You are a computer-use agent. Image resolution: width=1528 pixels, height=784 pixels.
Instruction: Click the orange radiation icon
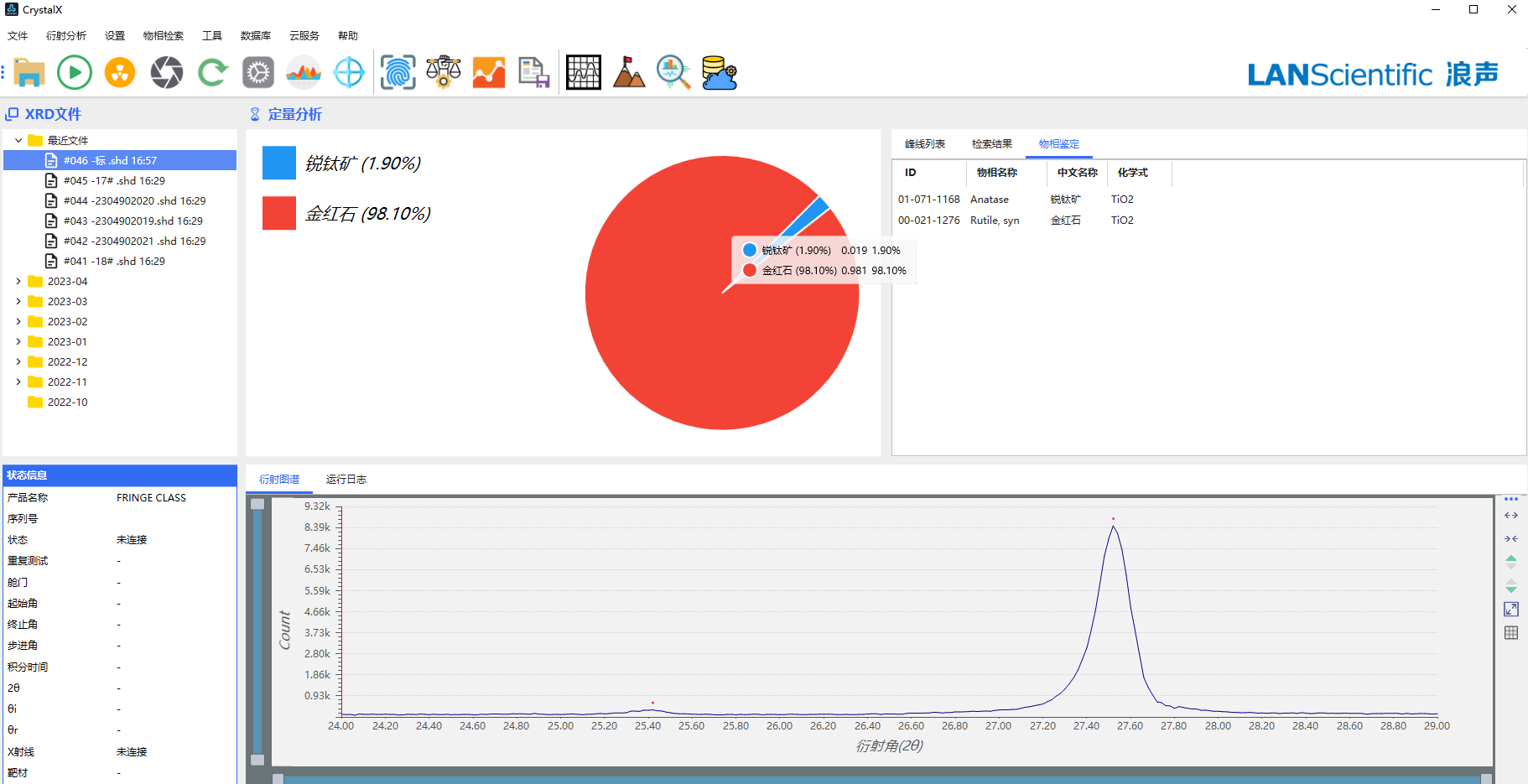pyautogui.click(x=120, y=73)
